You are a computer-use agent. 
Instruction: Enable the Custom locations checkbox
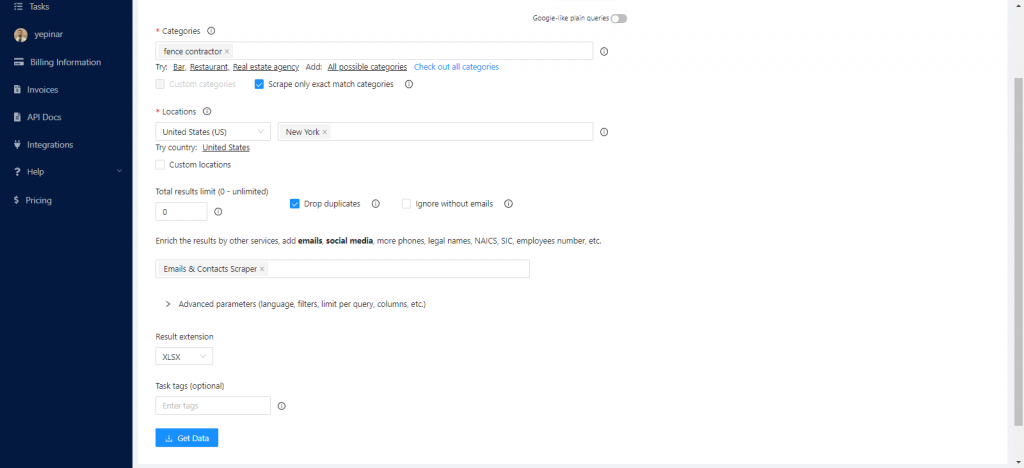point(160,164)
